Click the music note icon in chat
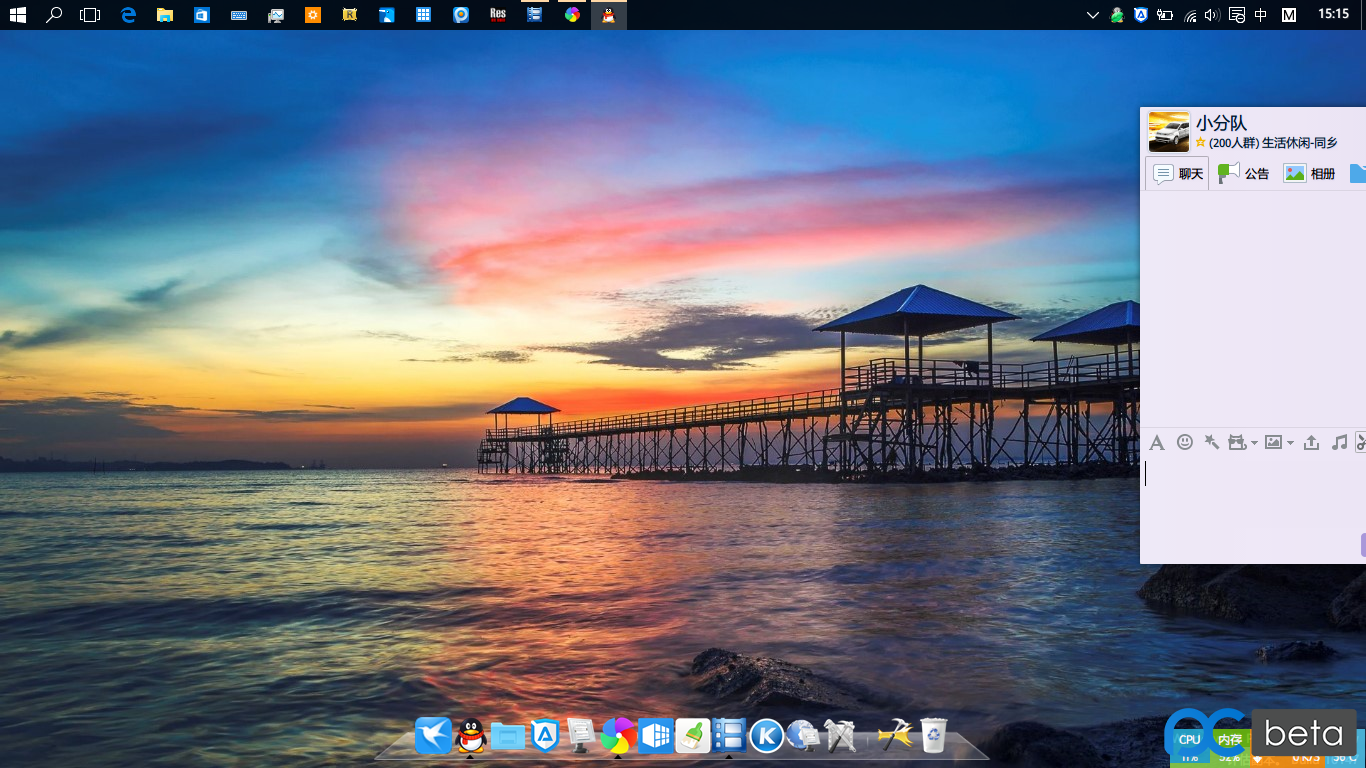Viewport: 1366px width, 768px height. point(1339,442)
